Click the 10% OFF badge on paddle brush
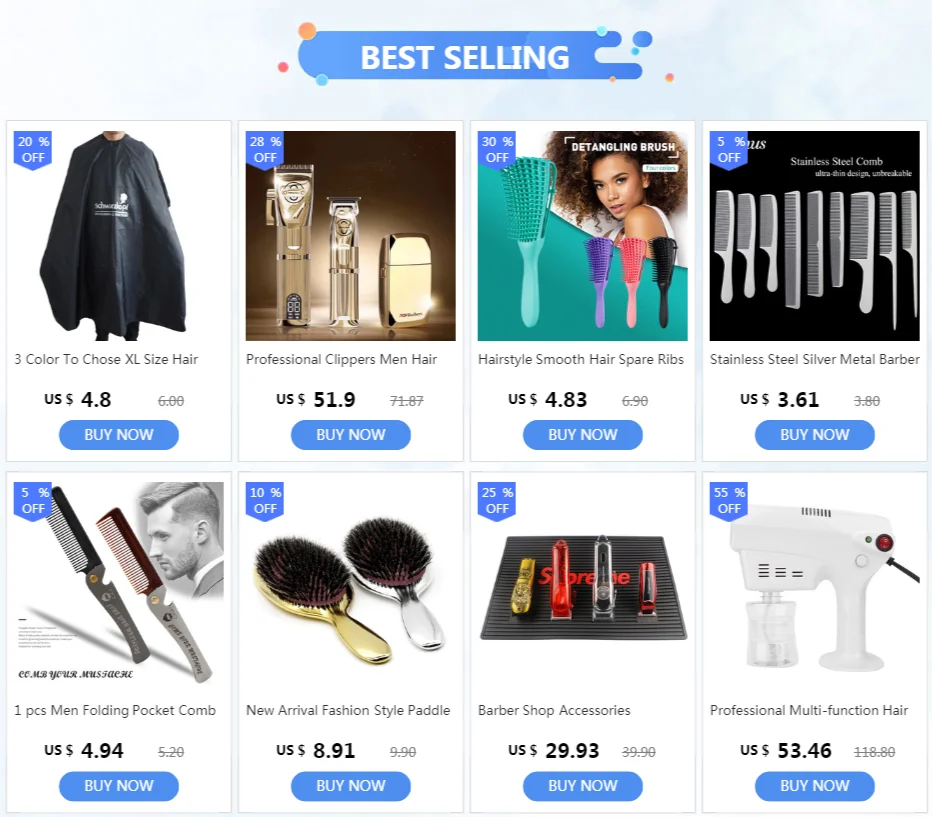This screenshot has height=817, width=932. pyautogui.click(x=265, y=501)
